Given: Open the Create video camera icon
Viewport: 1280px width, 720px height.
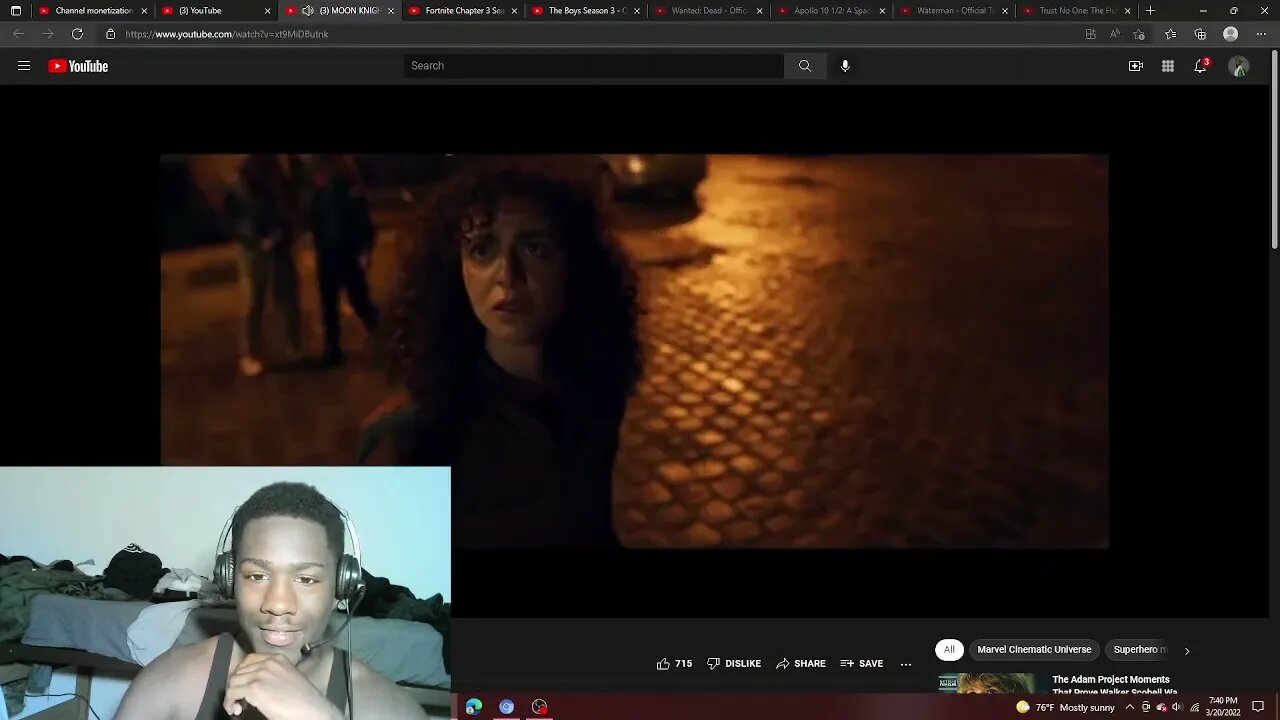Looking at the screenshot, I should [x=1135, y=66].
